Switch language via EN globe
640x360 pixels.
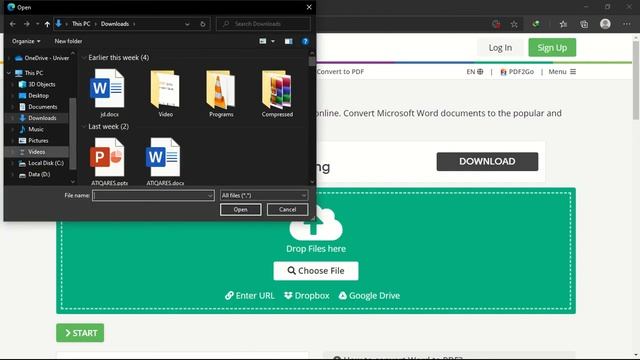click(x=475, y=72)
